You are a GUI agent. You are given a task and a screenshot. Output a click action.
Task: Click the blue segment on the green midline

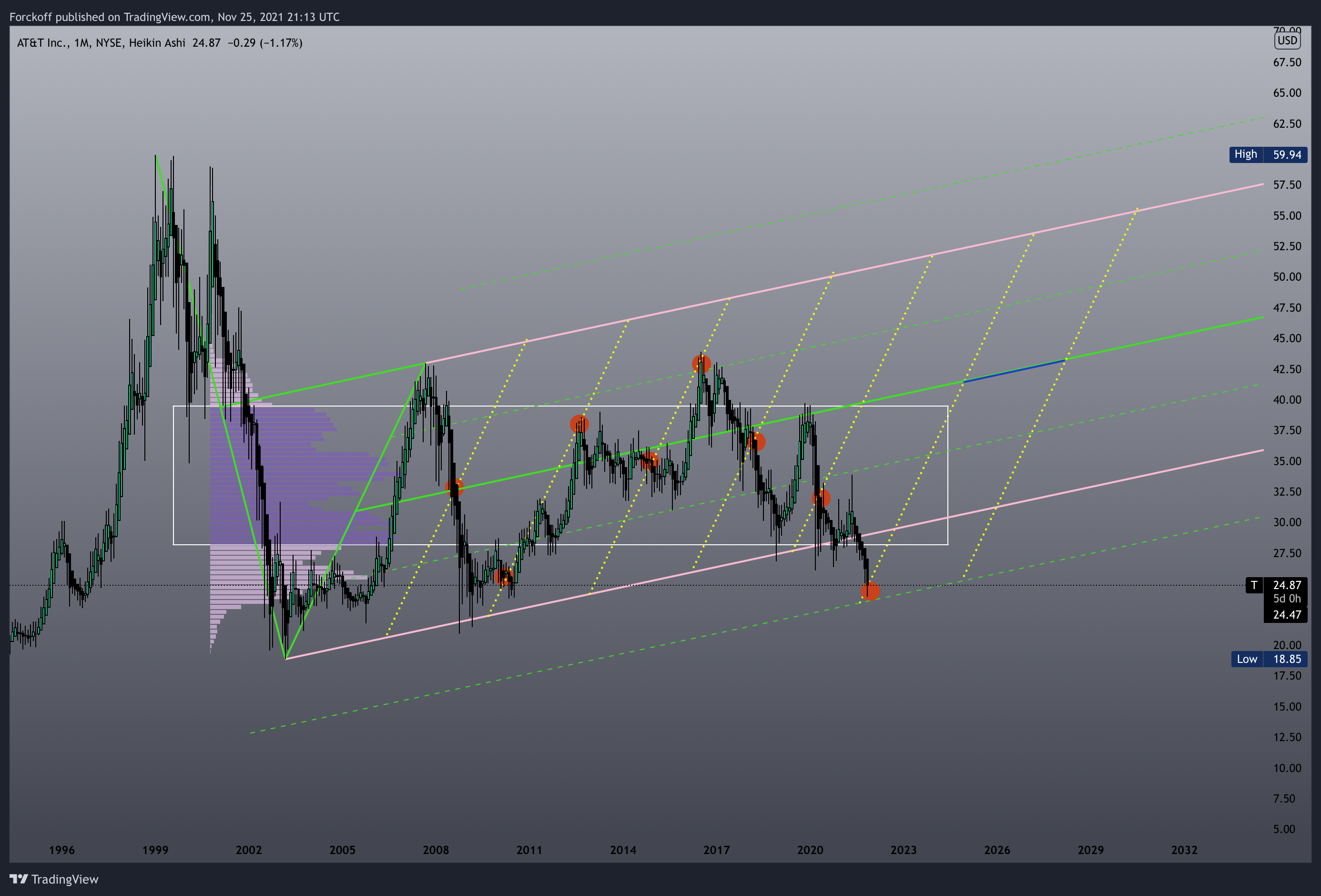(1014, 371)
